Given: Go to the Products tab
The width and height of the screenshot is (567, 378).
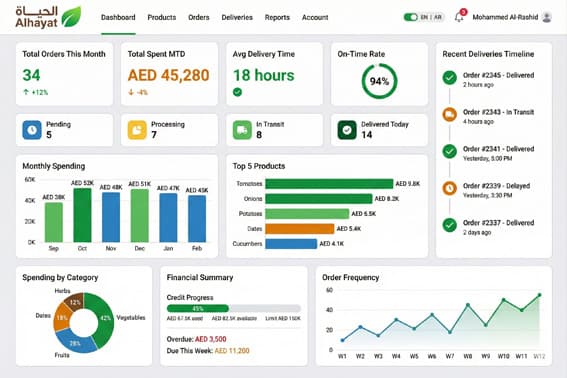Looking at the screenshot, I should click(162, 17).
